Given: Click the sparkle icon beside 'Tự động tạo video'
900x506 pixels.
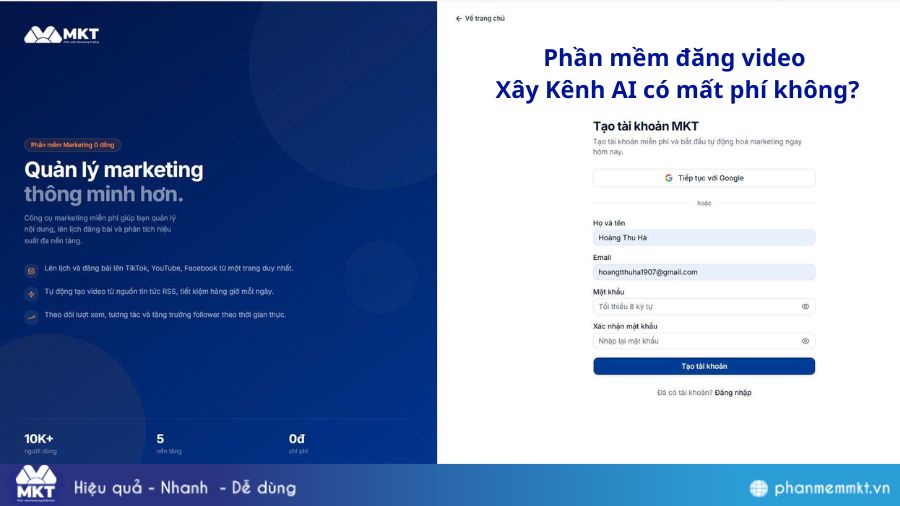Looking at the screenshot, I should [x=32, y=294].
